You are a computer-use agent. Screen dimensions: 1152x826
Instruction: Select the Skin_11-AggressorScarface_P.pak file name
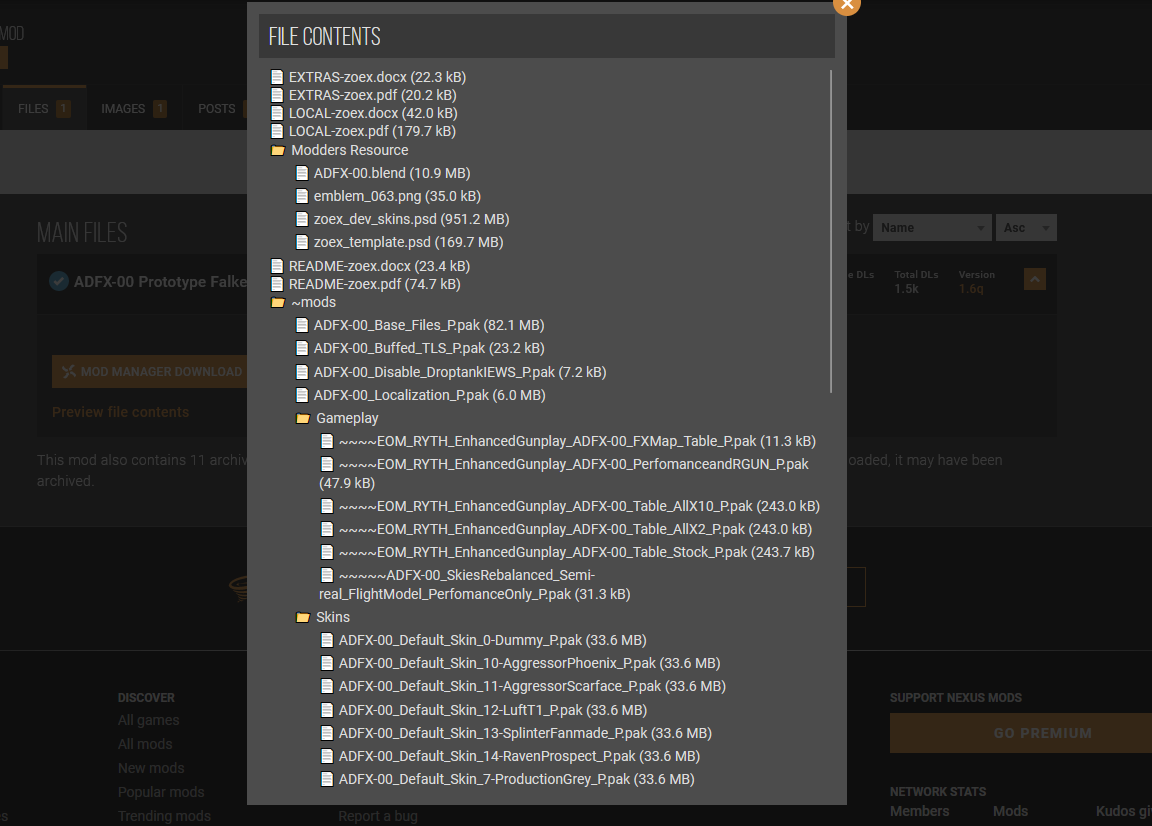[532, 686]
